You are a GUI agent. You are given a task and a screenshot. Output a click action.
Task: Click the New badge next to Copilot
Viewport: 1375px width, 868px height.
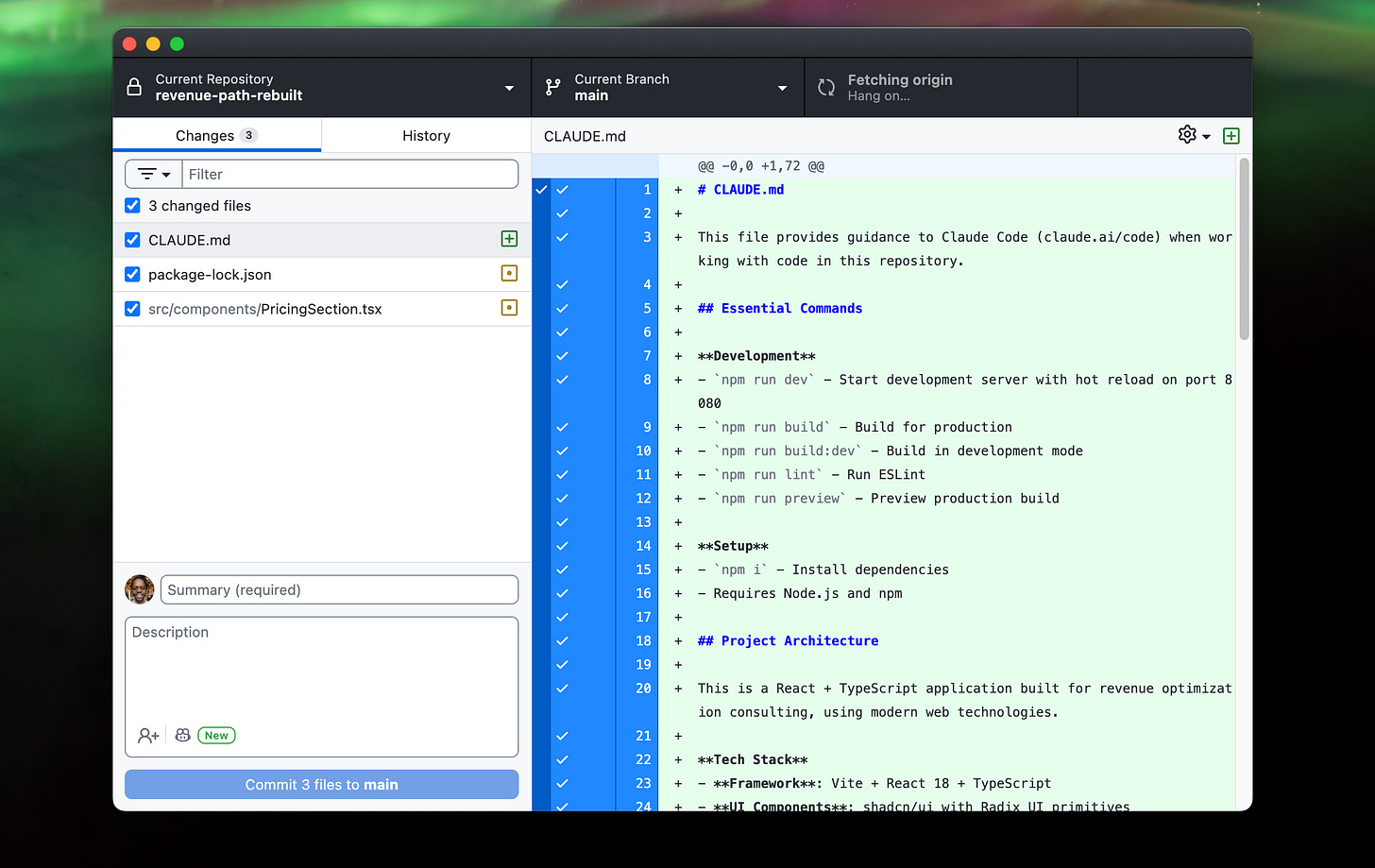pos(216,735)
